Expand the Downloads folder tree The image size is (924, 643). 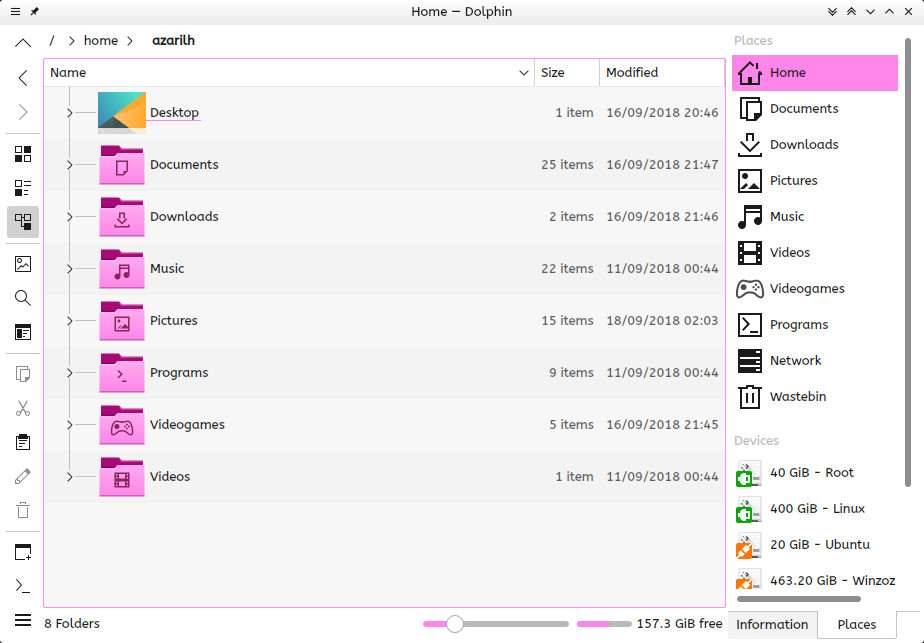click(70, 217)
